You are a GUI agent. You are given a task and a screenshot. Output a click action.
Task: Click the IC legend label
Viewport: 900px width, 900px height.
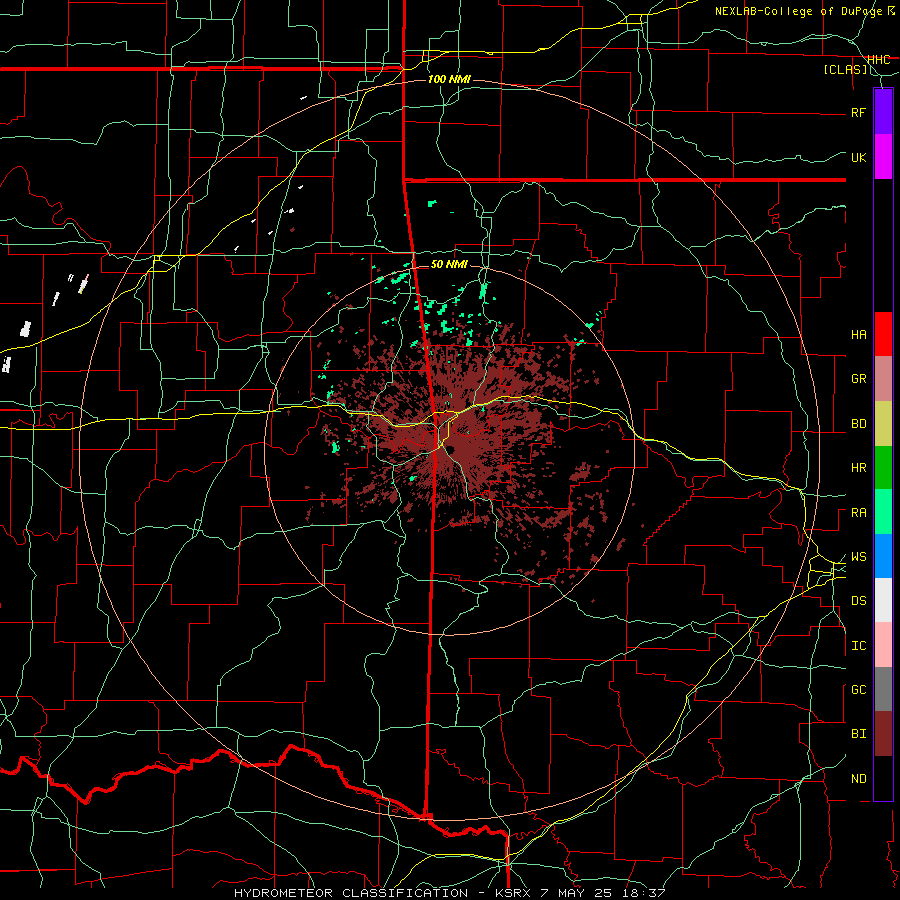point(858,646)
